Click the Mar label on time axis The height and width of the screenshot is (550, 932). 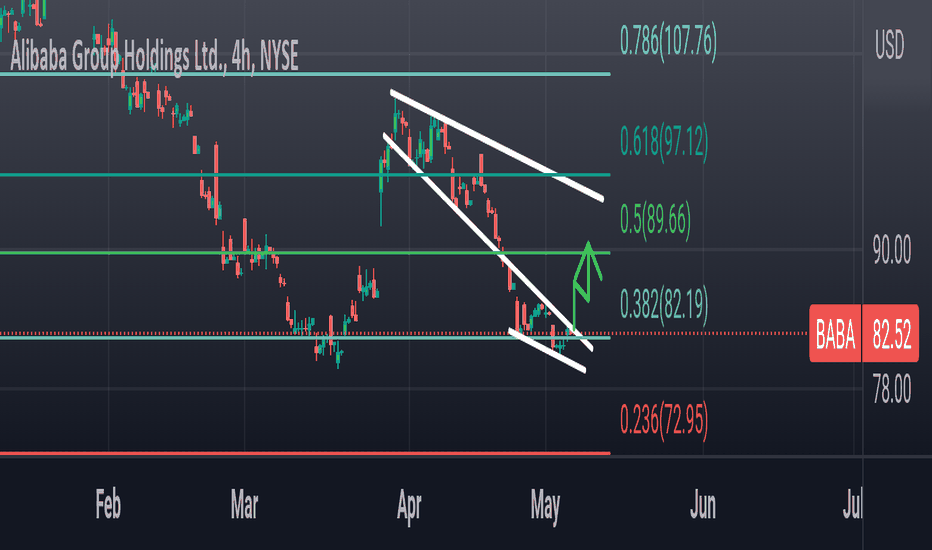(x=244, y=505)
